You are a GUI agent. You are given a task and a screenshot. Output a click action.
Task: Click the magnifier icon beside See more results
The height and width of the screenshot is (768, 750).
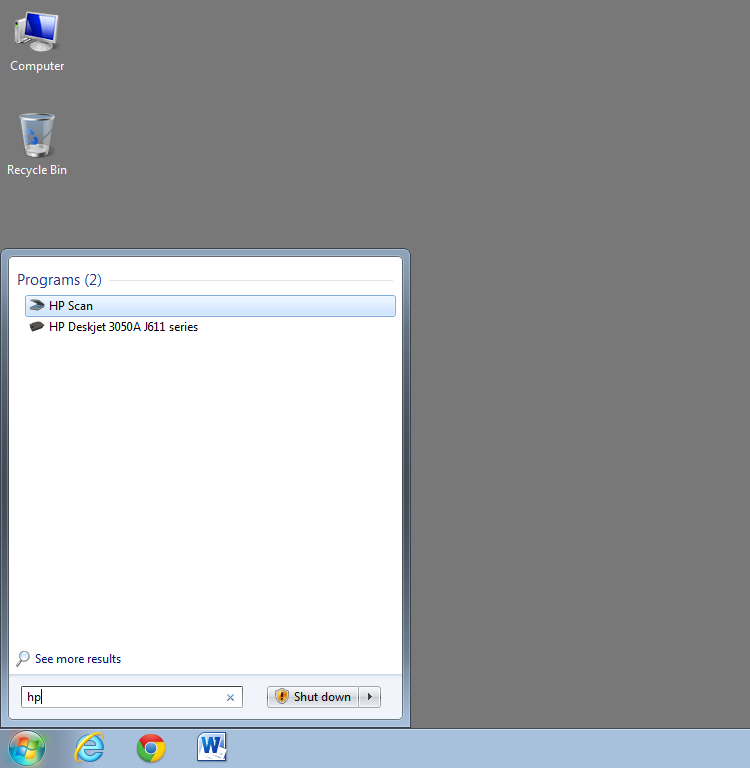tap(23, 659)
